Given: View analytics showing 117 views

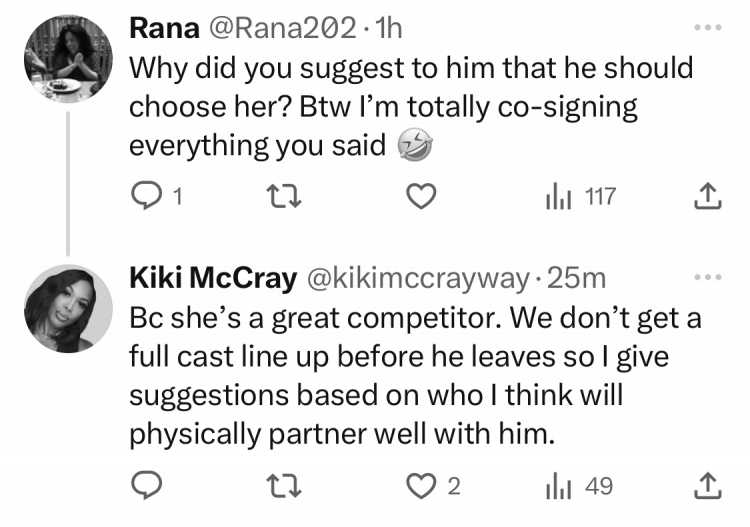Looking at the screenshot, I should [581, 197].
